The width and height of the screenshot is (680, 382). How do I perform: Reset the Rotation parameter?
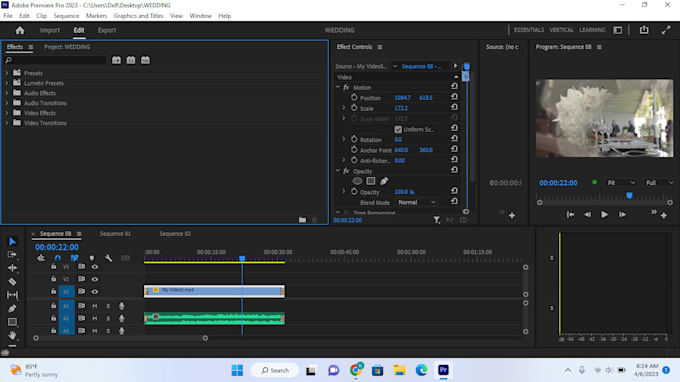[x=454, y=139]
